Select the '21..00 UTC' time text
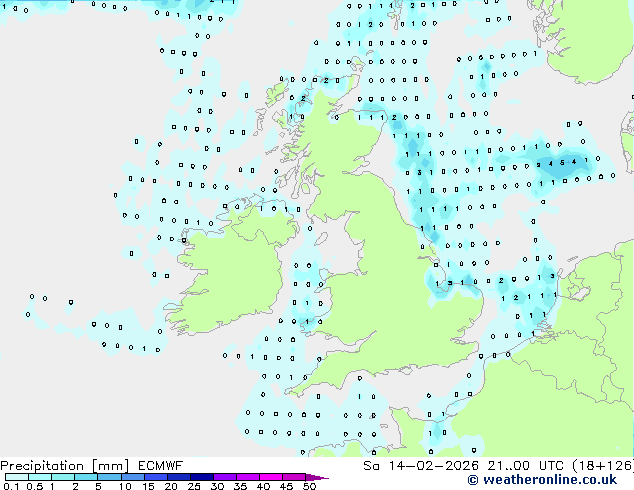Viewport: 634px width, 490px height. [525, 466]
